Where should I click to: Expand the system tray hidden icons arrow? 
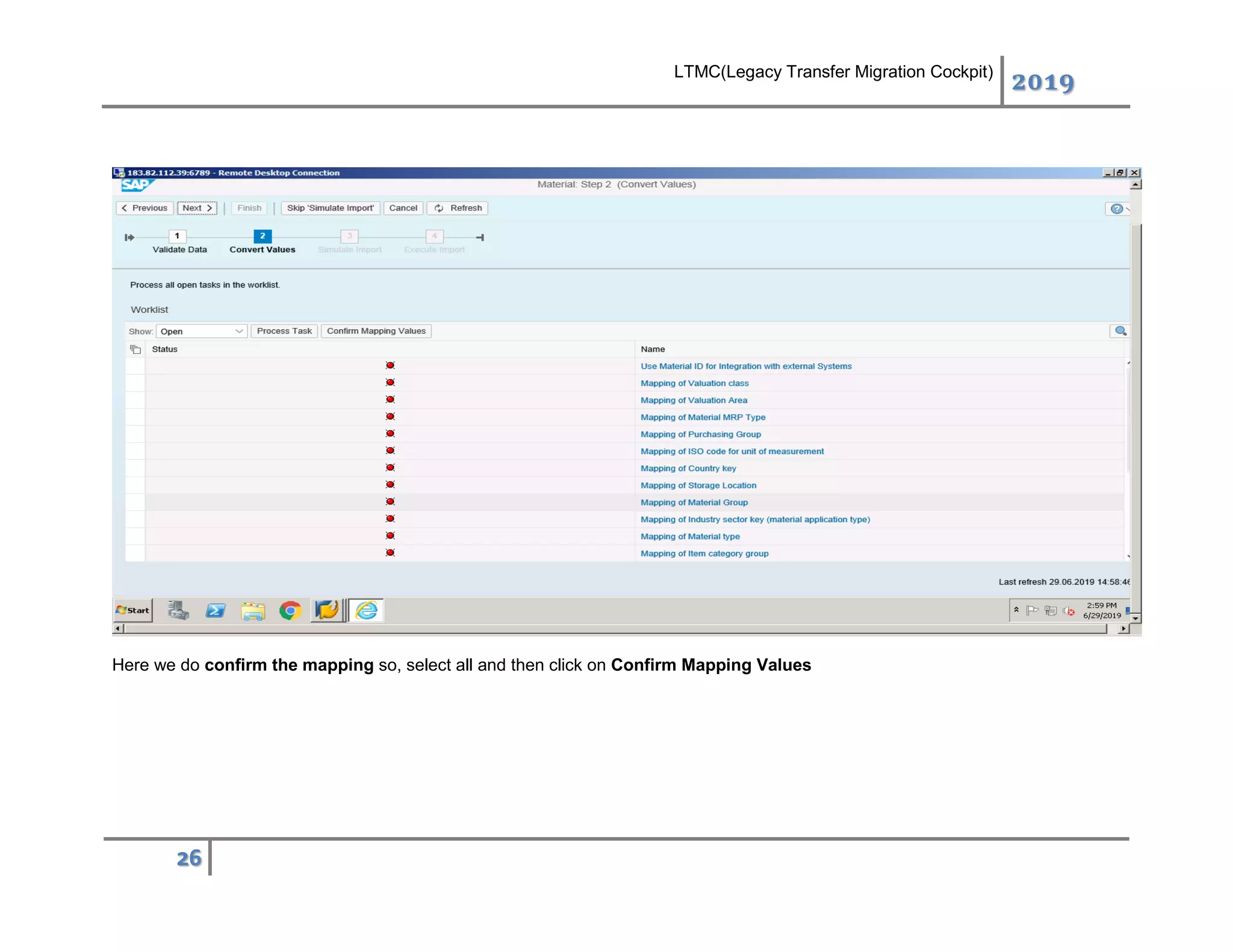(x=1016, y=610)
